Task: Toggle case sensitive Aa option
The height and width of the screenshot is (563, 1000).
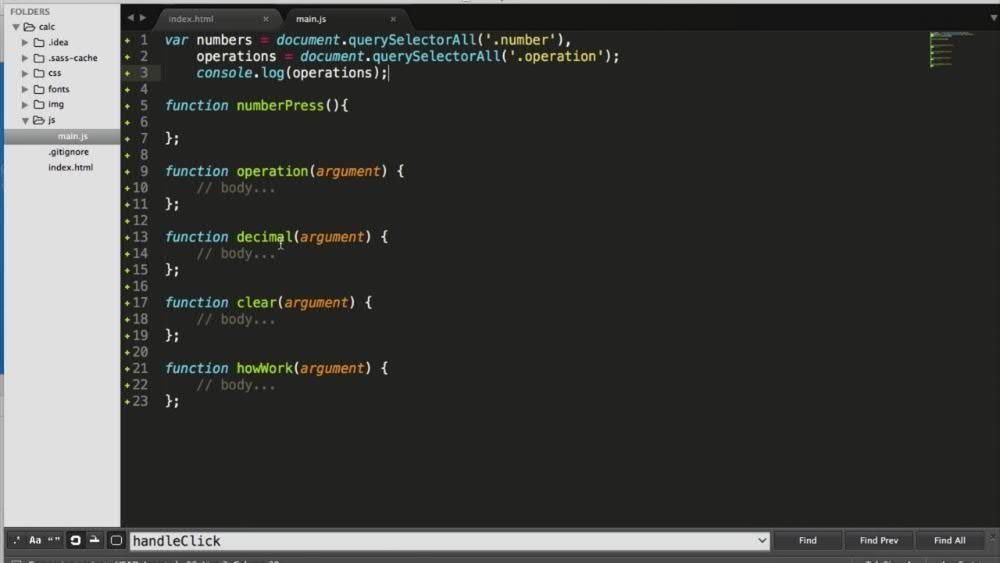Action: [35, 541]
